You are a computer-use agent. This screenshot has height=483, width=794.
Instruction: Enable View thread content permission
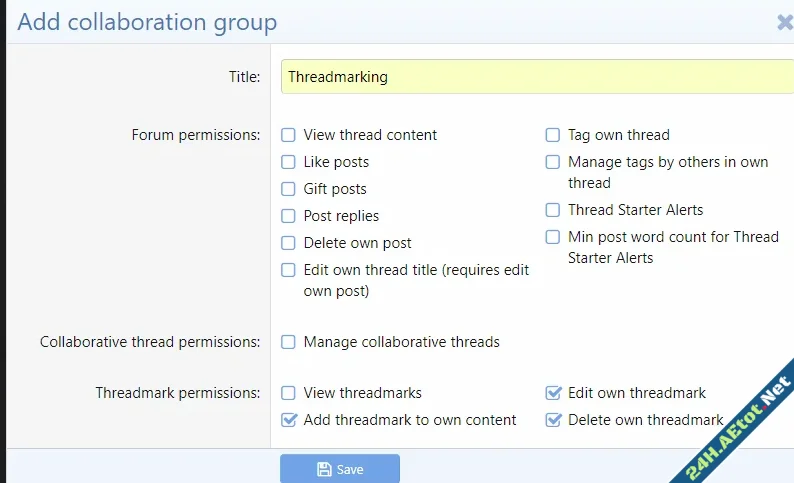pyautogui.click(x=288, y=135)
